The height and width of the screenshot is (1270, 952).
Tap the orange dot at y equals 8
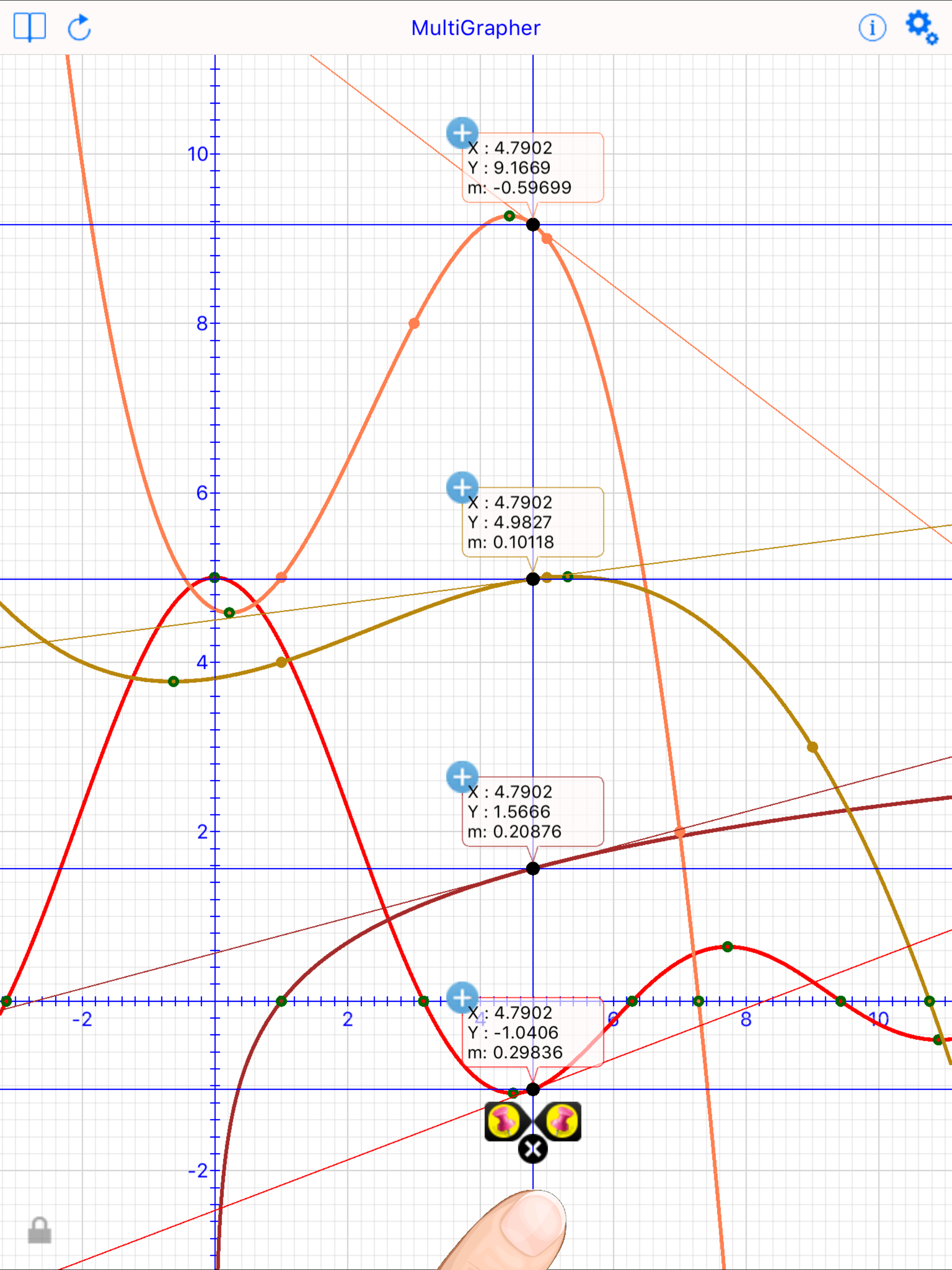tap(414, 323)
